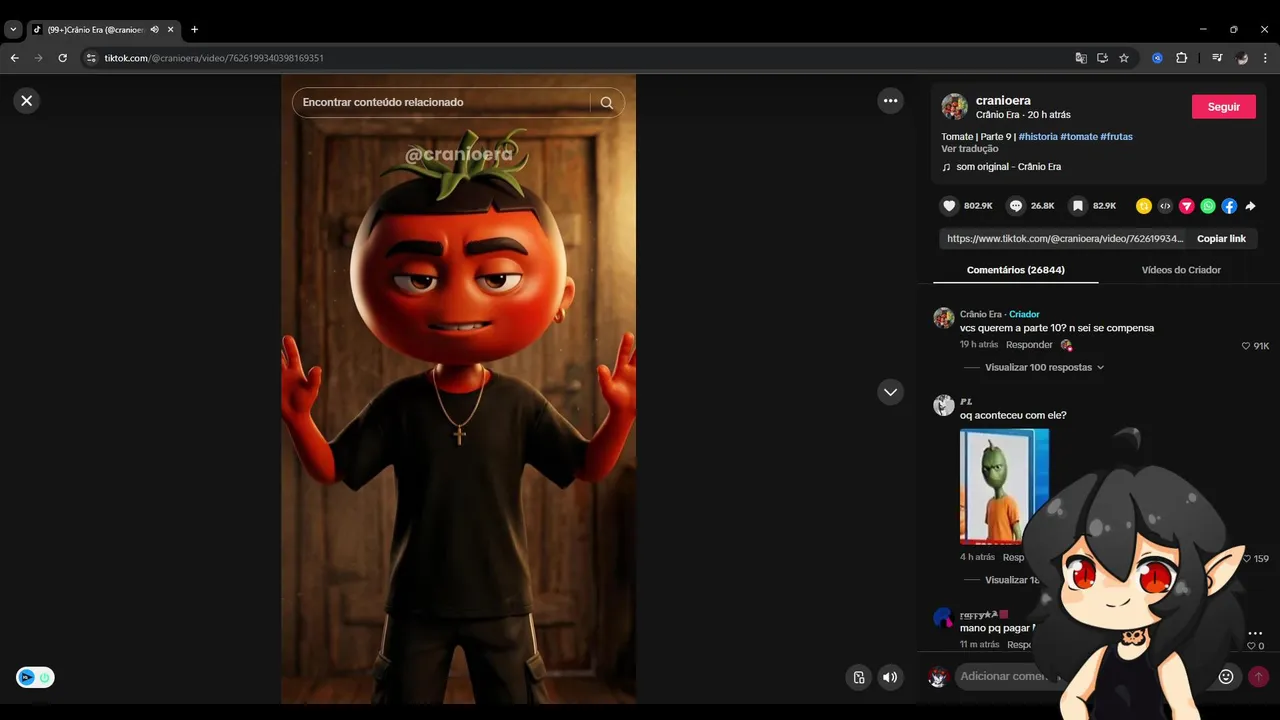Save the video with the bookmark icon

[x=1078, y=206]
